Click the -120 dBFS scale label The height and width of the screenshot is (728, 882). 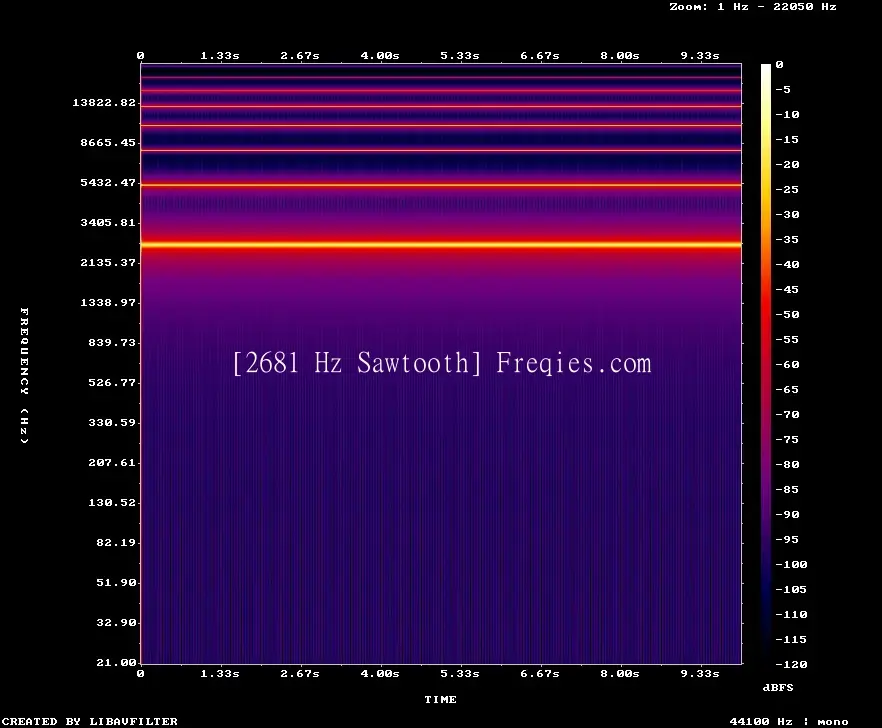[x=791, y=664]
